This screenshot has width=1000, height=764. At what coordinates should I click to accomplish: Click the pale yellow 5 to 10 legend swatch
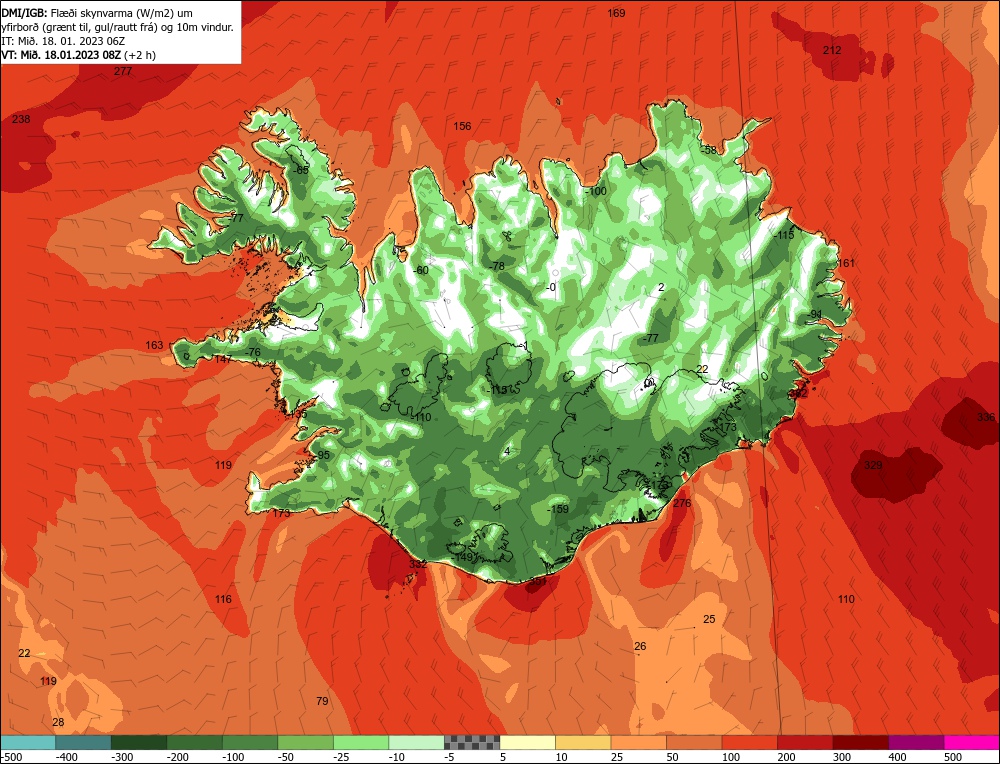click(527, 742)
